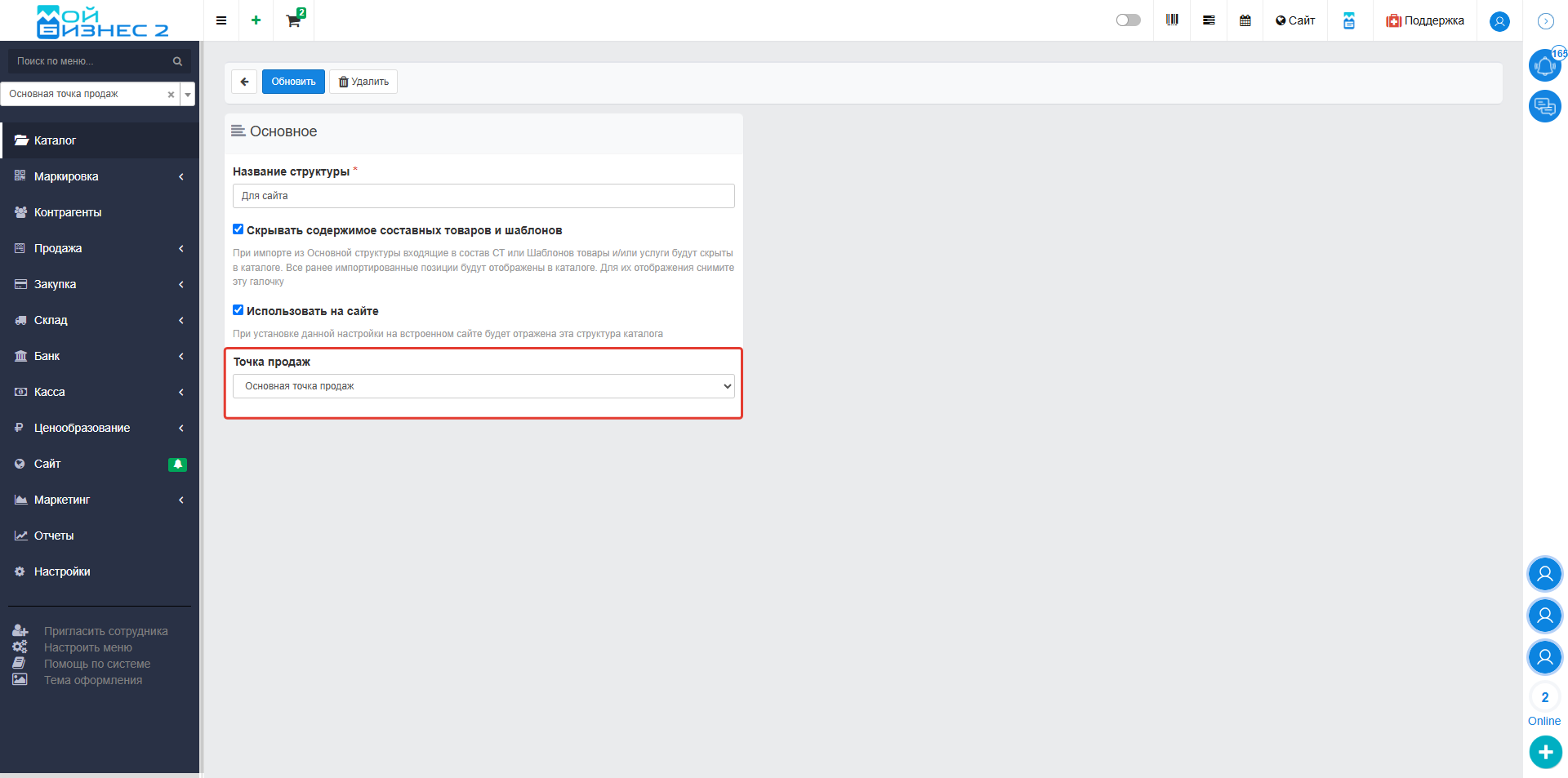Uncheck hide composite goods contents checkbox
1568x778 pixels.
(x=238, y=229)
